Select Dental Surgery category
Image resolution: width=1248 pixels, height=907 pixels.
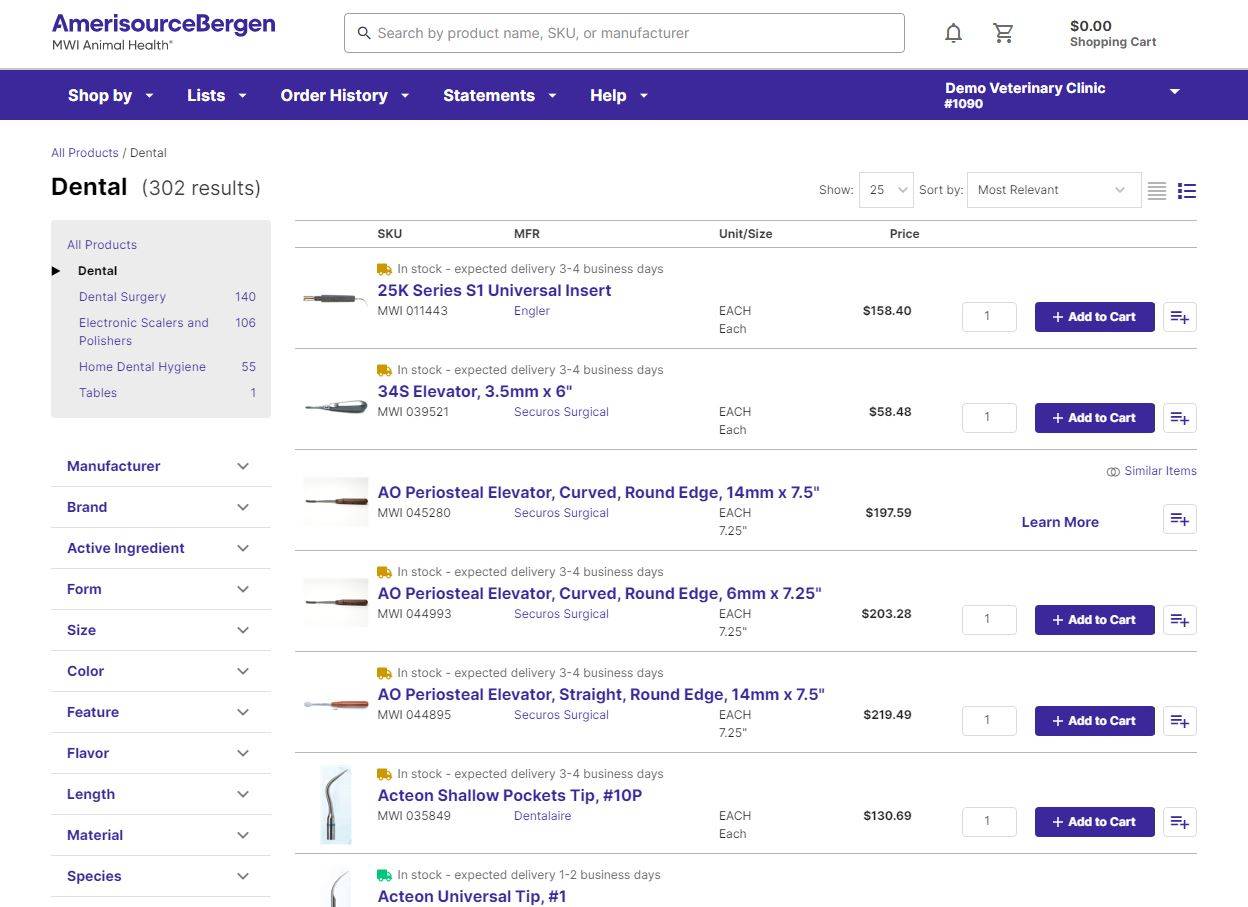[122, 297]
